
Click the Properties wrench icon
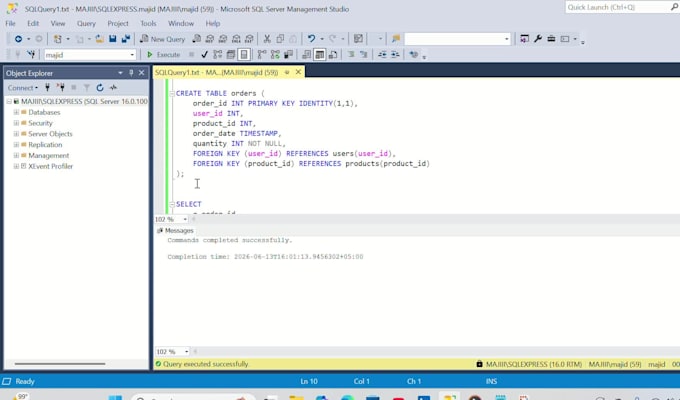click(538, 39)
